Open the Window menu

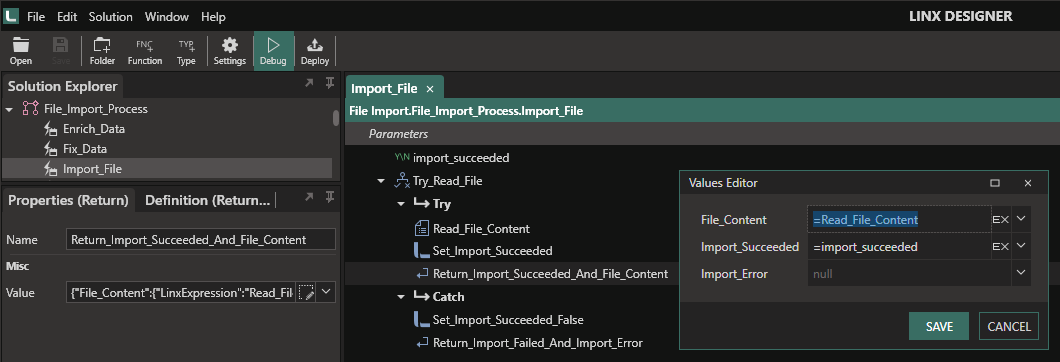click(x=167, y=17)
